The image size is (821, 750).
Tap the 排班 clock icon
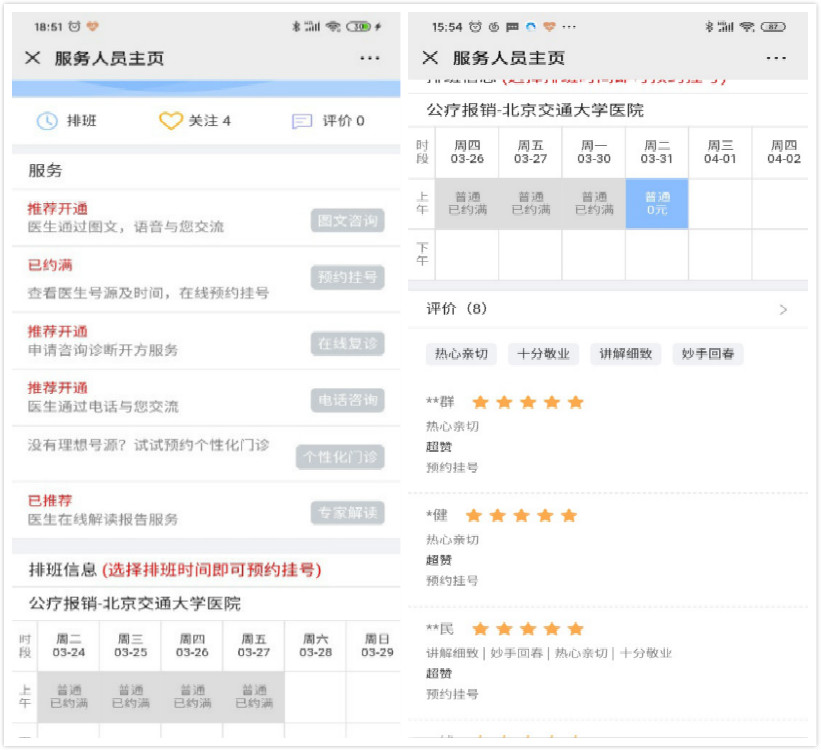click(x=47, y=121)
